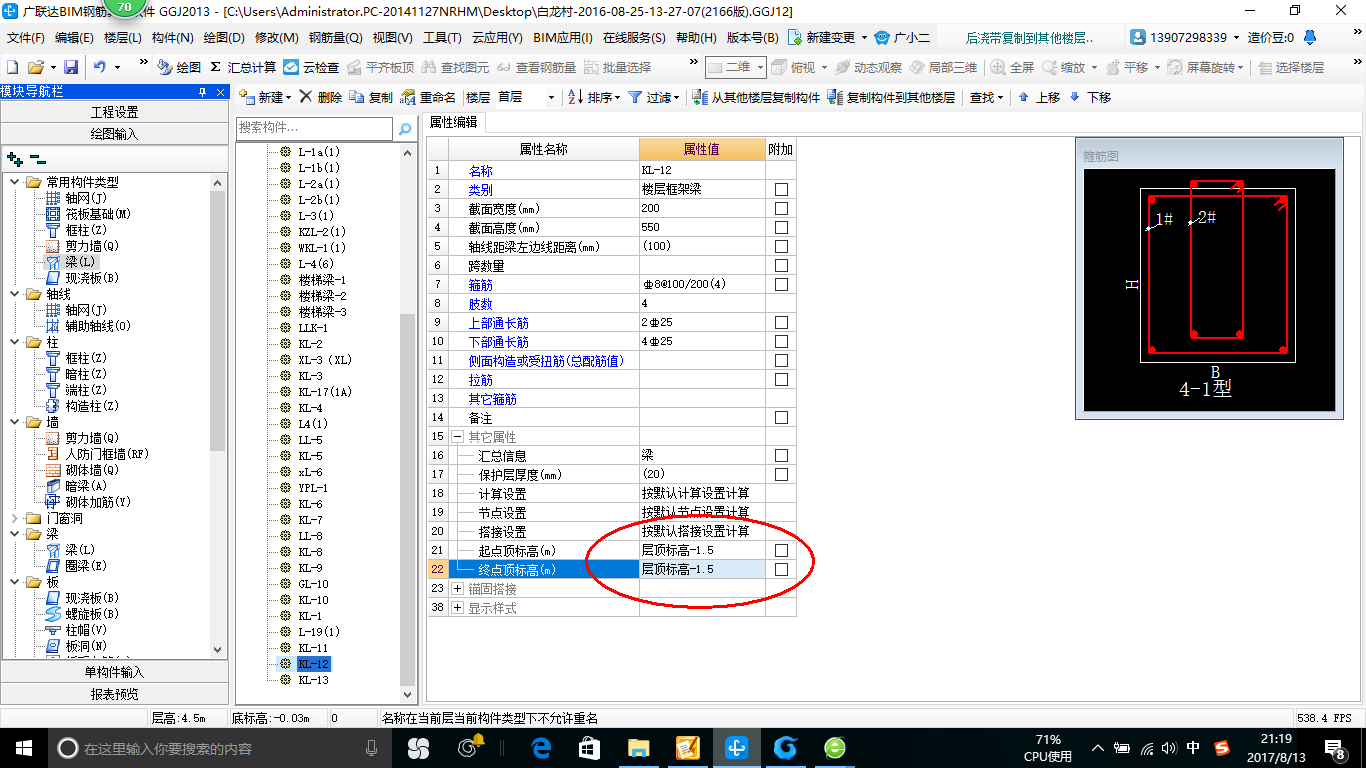
Task: Expand 锚固搭接 property group
Action: (x=458, y=589)
